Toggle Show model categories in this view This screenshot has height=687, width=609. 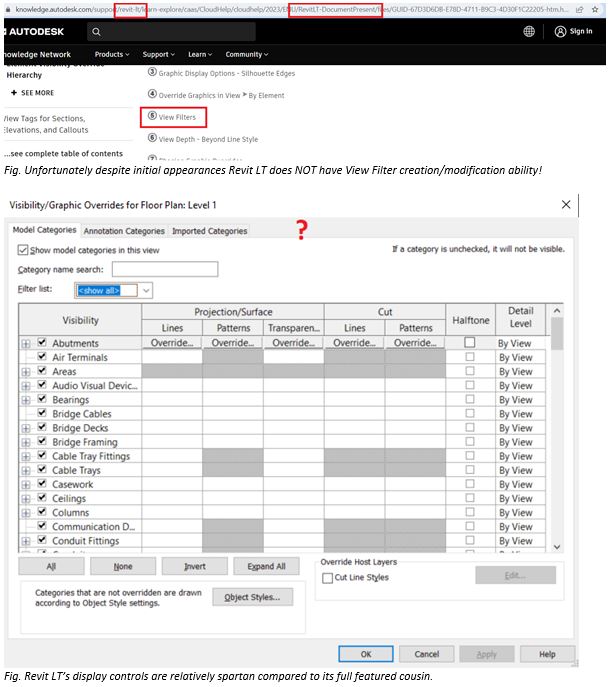click(x=23, y=250)
